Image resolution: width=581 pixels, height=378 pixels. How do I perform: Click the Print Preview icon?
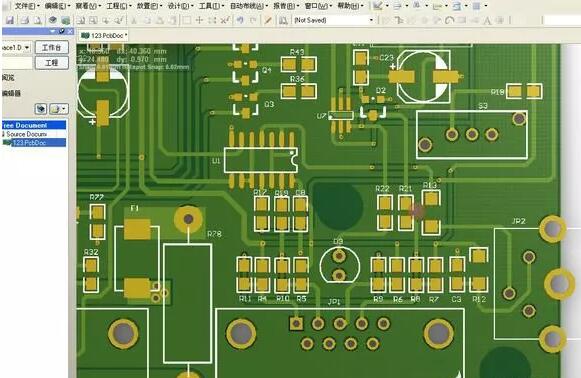[37, 20]
